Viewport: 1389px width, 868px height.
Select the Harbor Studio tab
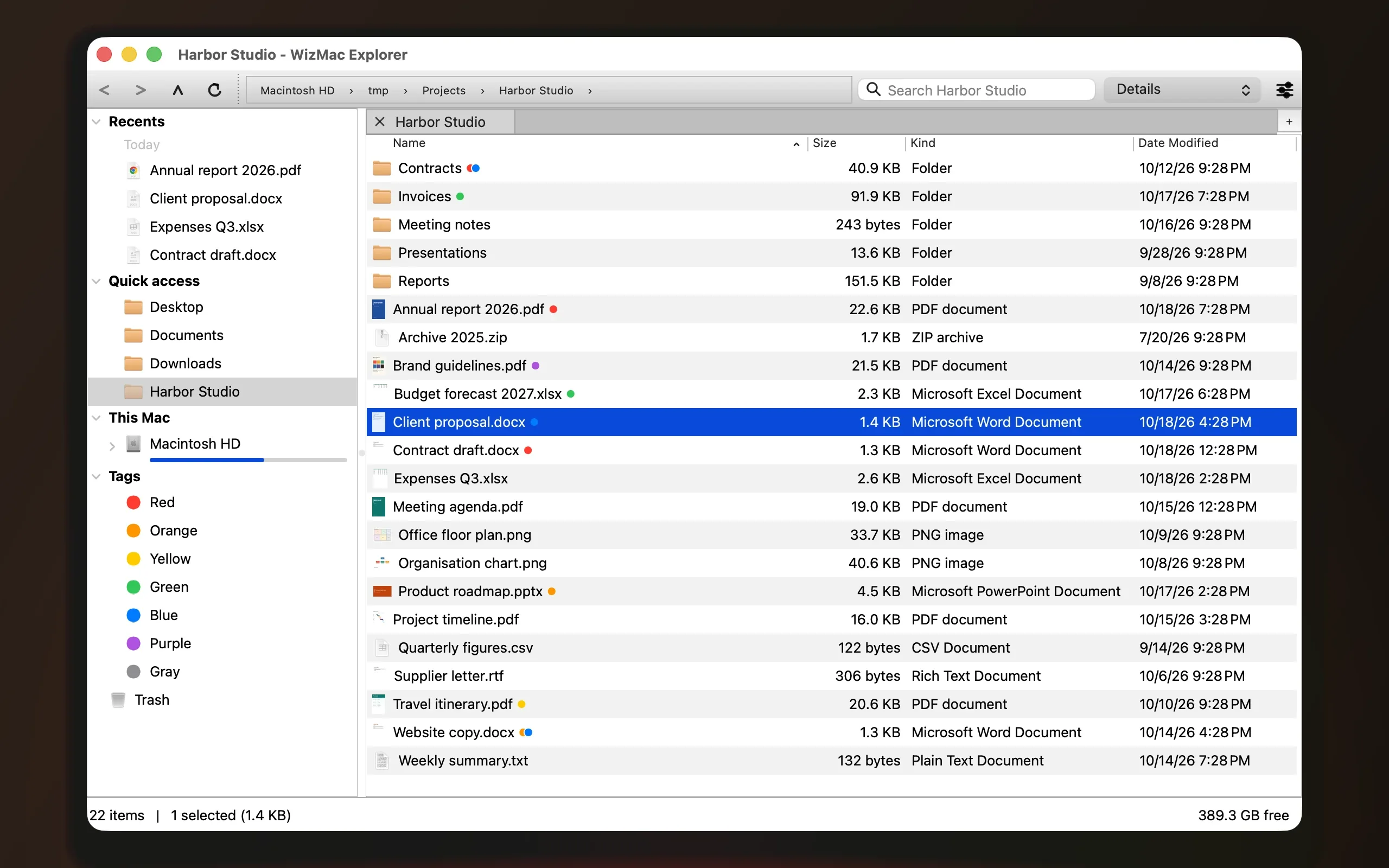[x=441, y=122]
